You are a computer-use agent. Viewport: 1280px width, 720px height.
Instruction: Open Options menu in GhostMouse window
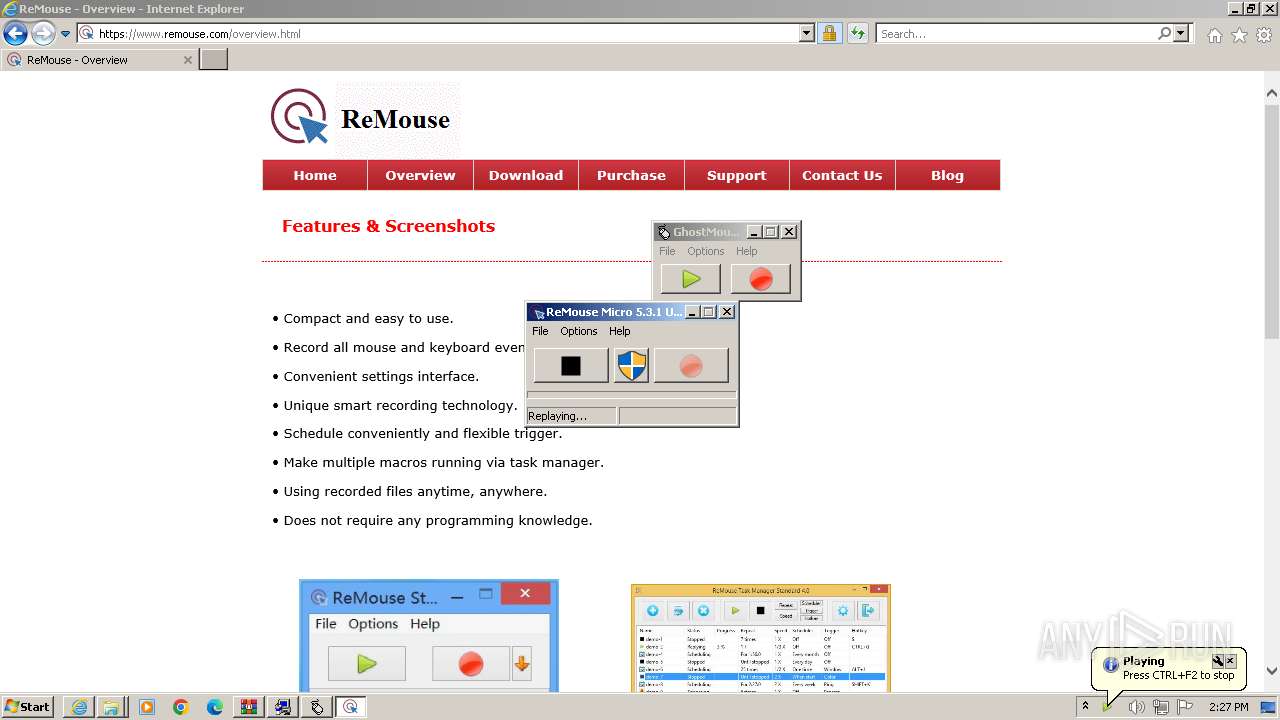pyautogui.click(x=705, y=251)
